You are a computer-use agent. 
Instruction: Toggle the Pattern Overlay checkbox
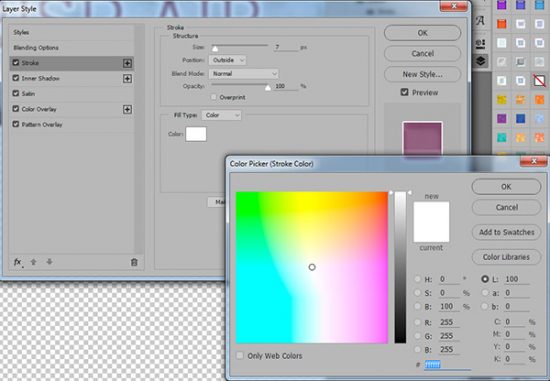click(x=16, y=124)
